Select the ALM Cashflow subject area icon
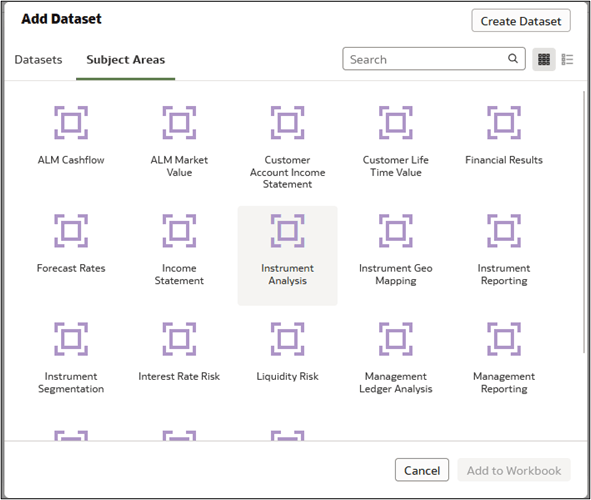Screen dimensions: 591x500 coord(71,122)
